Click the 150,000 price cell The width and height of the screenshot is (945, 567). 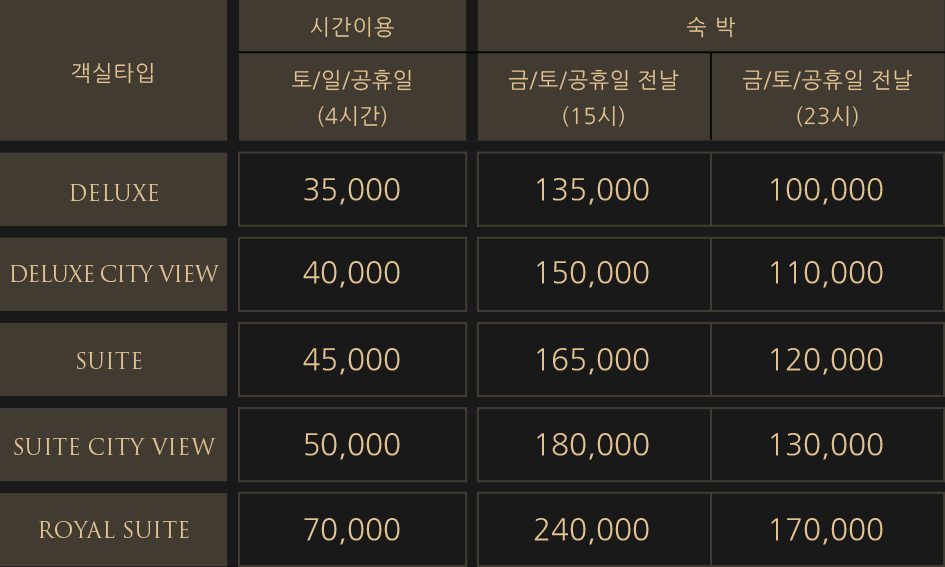[x=594, y=274]
